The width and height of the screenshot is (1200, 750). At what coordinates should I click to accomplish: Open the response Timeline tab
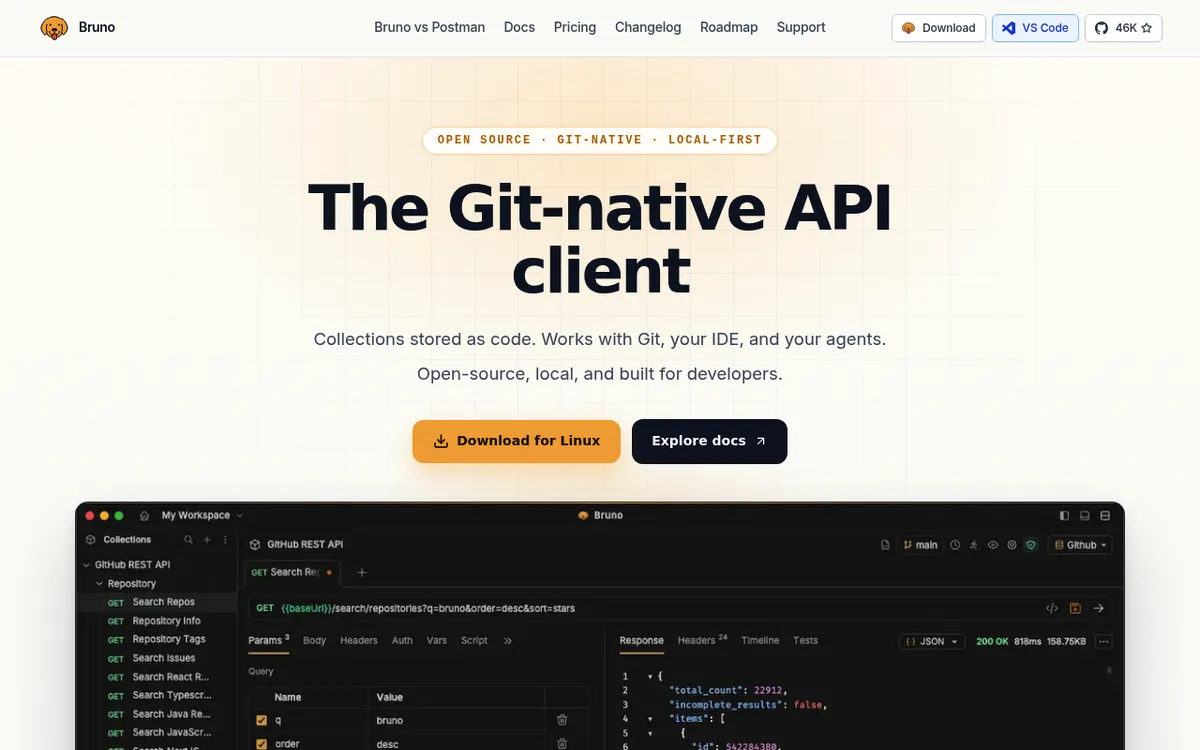coord(760,641)
